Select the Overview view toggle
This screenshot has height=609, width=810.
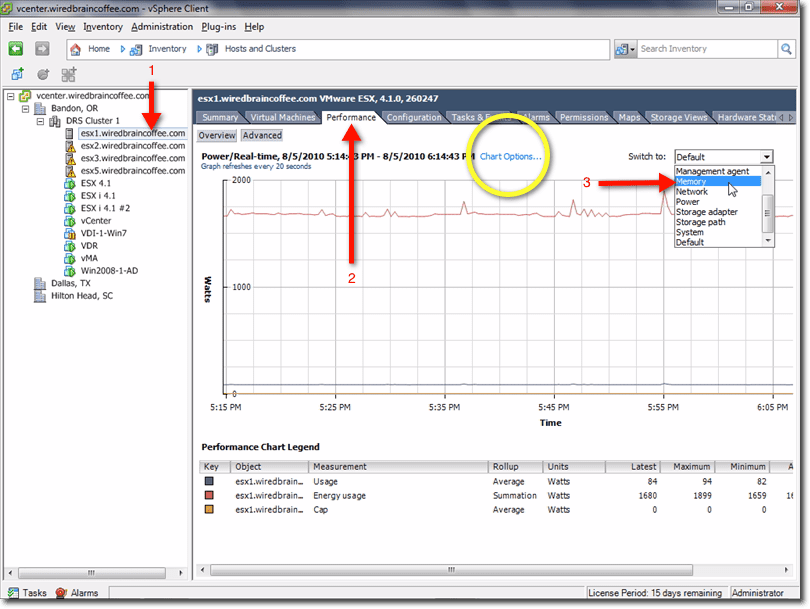(216, 134)
